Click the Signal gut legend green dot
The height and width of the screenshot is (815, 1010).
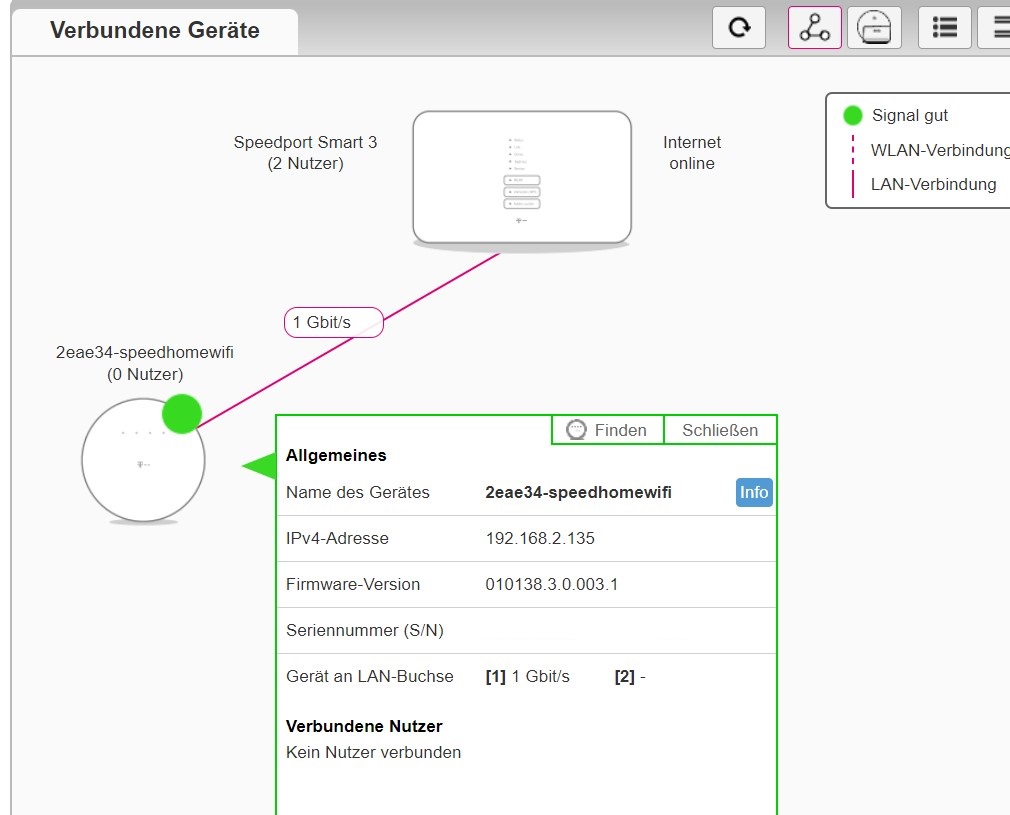coord(852,115)
